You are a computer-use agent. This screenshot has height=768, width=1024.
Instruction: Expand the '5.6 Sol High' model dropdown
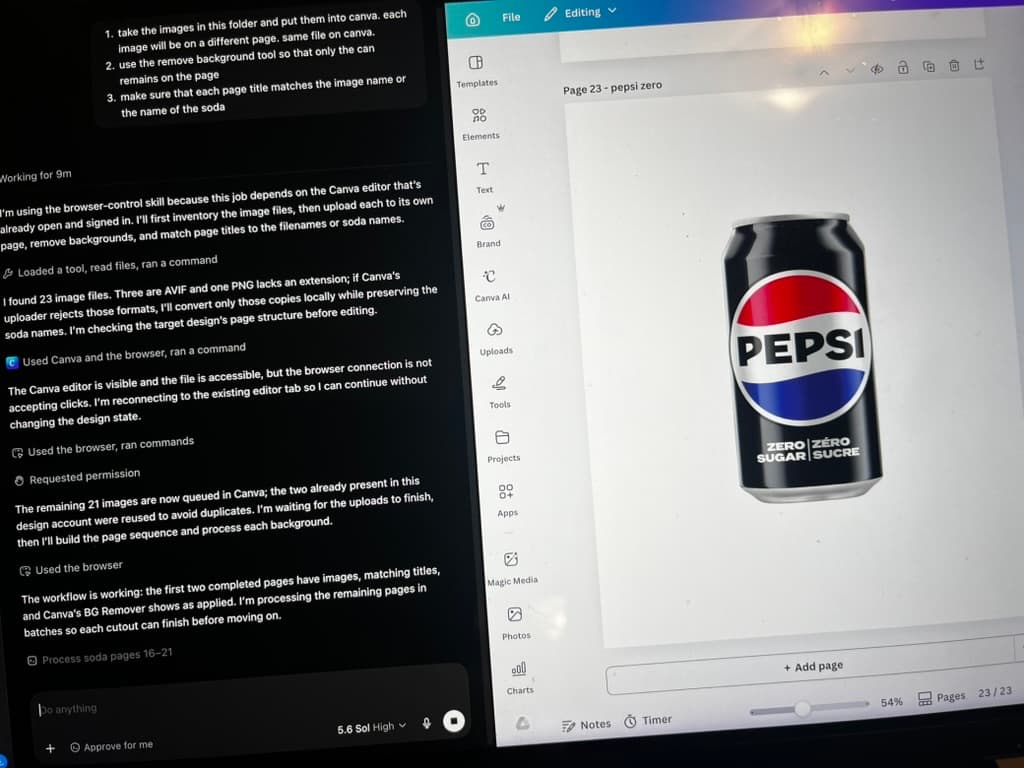[372, 728]
